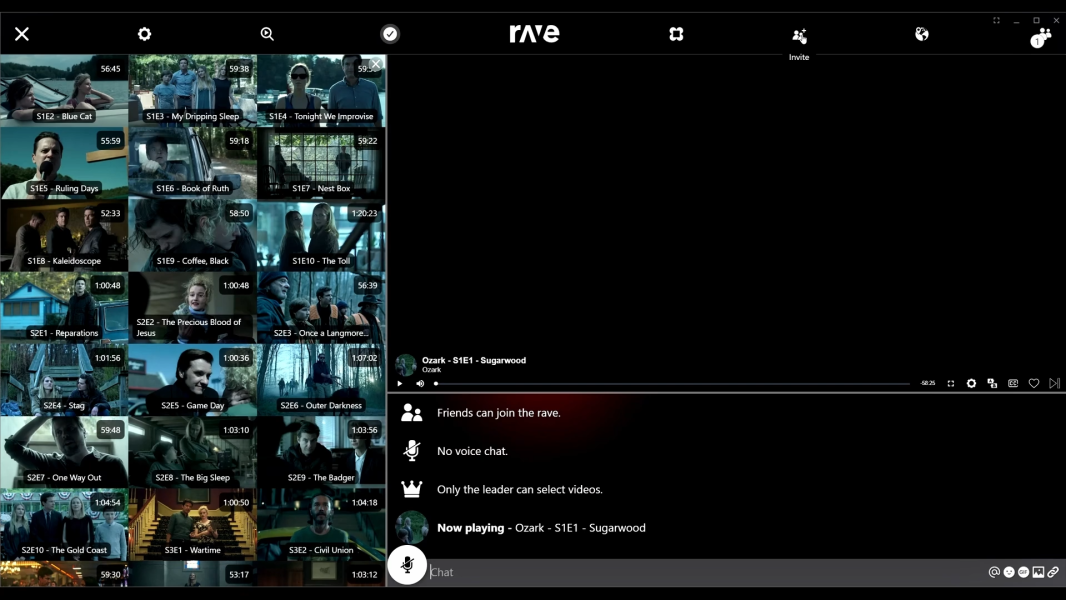Click the Ozark channel avatar beside the title

click(406, 365)
